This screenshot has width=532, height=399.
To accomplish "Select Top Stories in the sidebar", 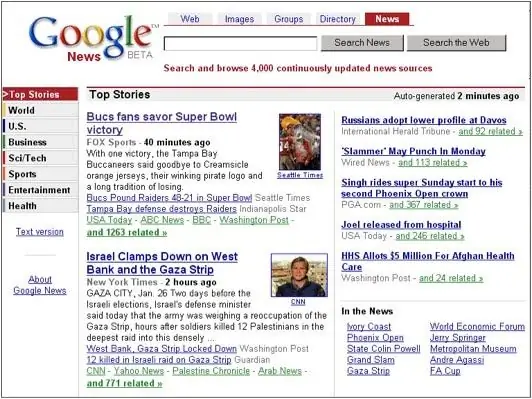I will point(40,94).
